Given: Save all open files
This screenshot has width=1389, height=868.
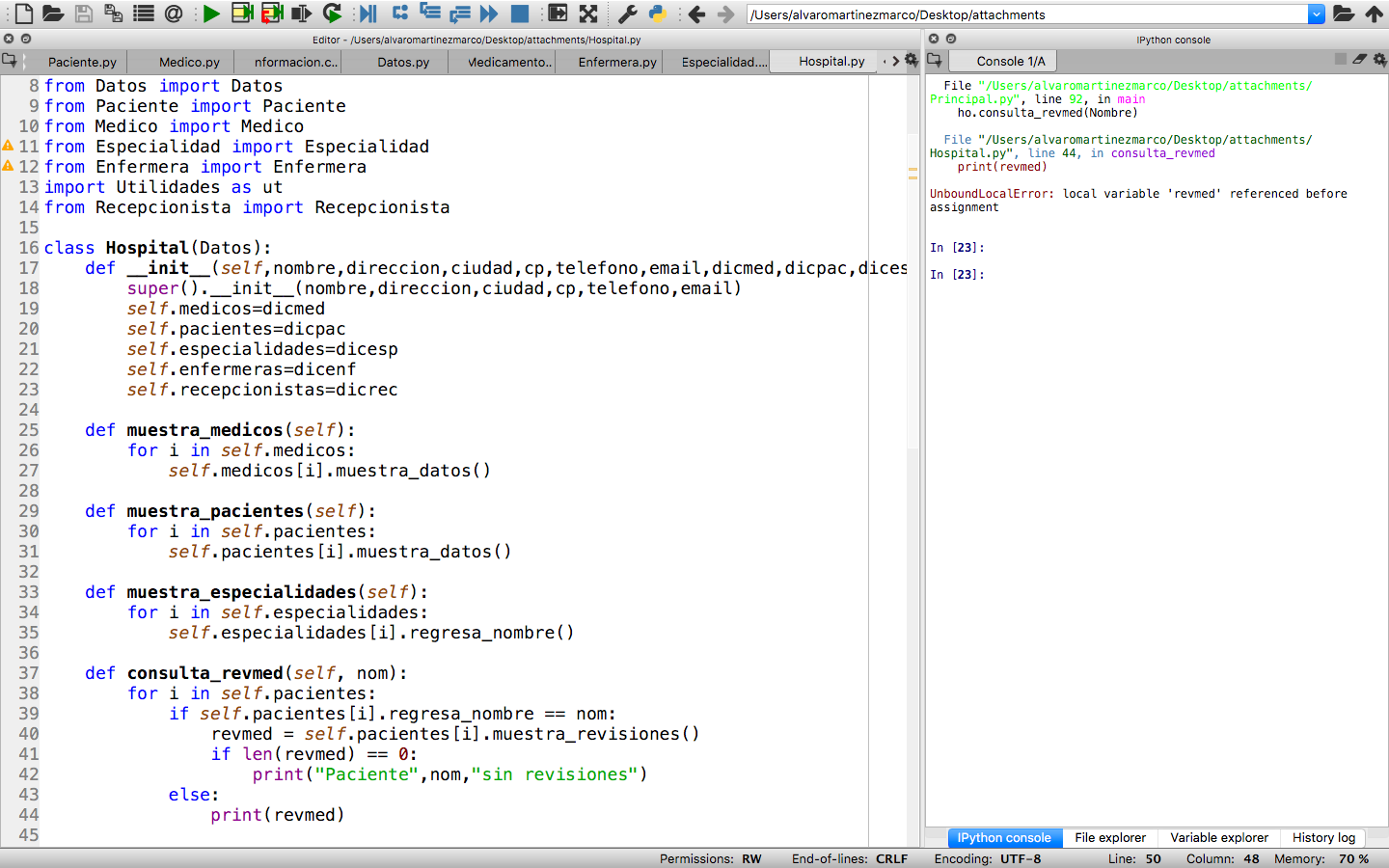Looking at the screenshot, I should click(x=114, y=14).
